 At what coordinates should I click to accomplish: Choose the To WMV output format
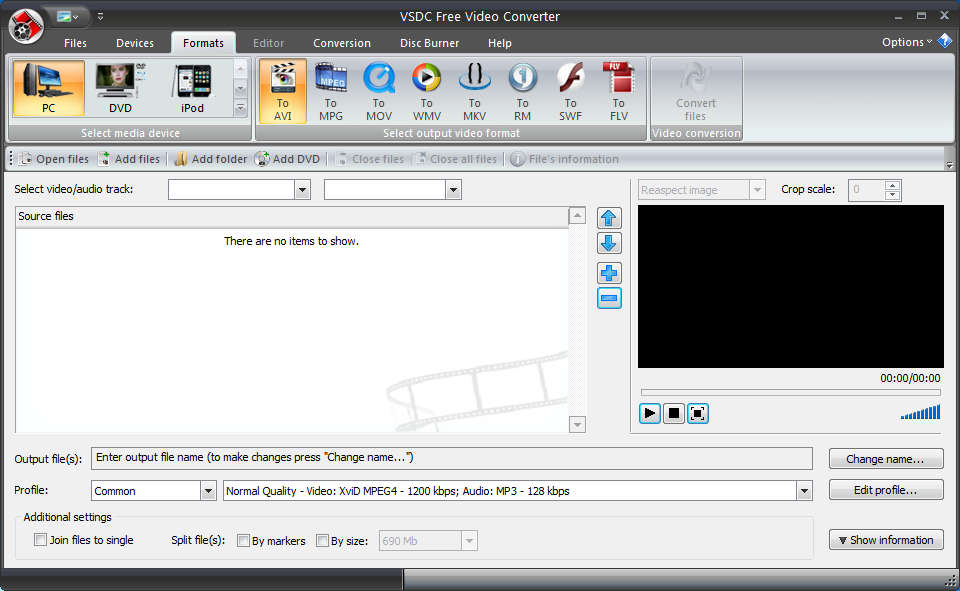pos(426,91)
